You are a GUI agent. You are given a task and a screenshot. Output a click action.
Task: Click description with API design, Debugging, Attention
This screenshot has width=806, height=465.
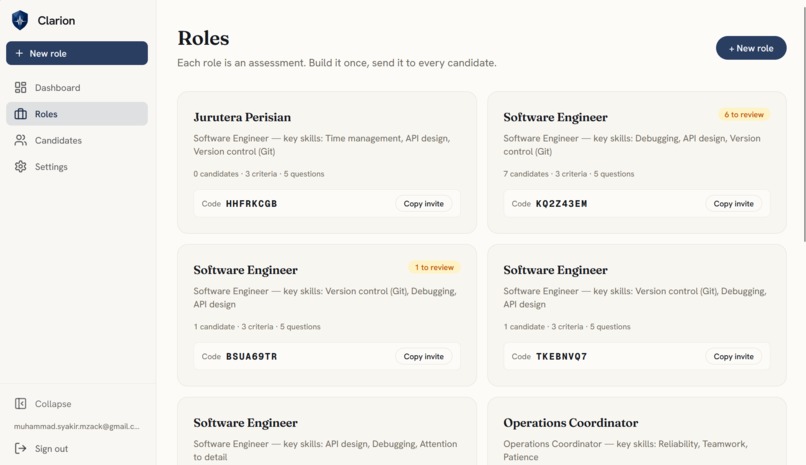coord(325,450)
